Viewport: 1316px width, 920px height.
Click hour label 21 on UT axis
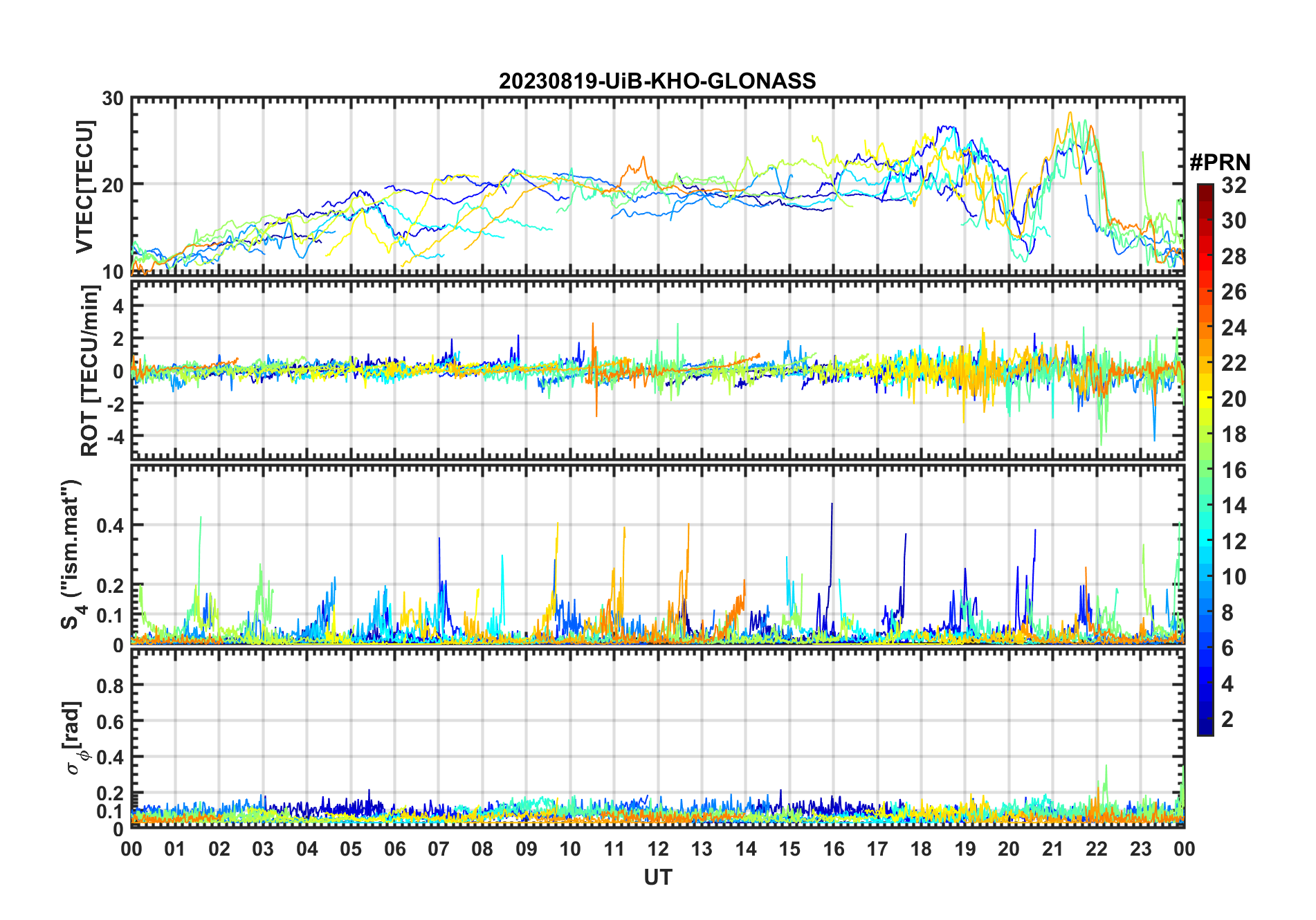click(1053, 849)
